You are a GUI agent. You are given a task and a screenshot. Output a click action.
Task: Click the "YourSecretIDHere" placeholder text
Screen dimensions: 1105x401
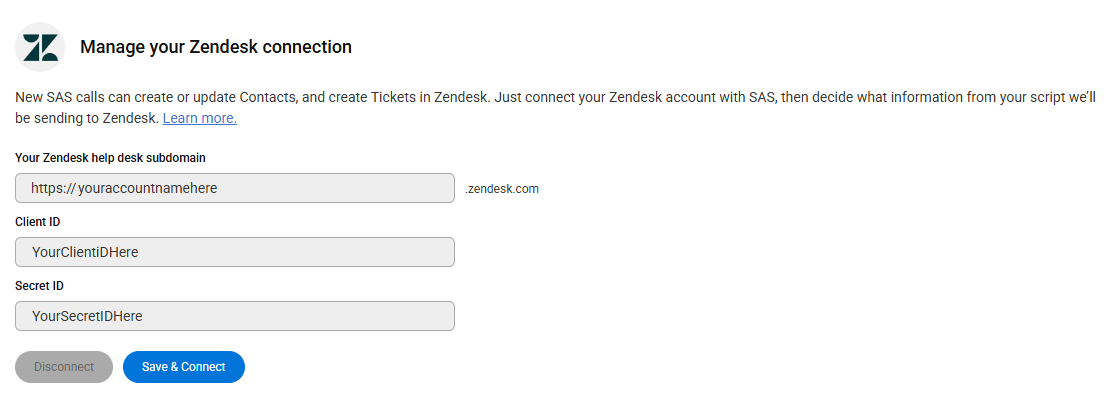(87, 316)
